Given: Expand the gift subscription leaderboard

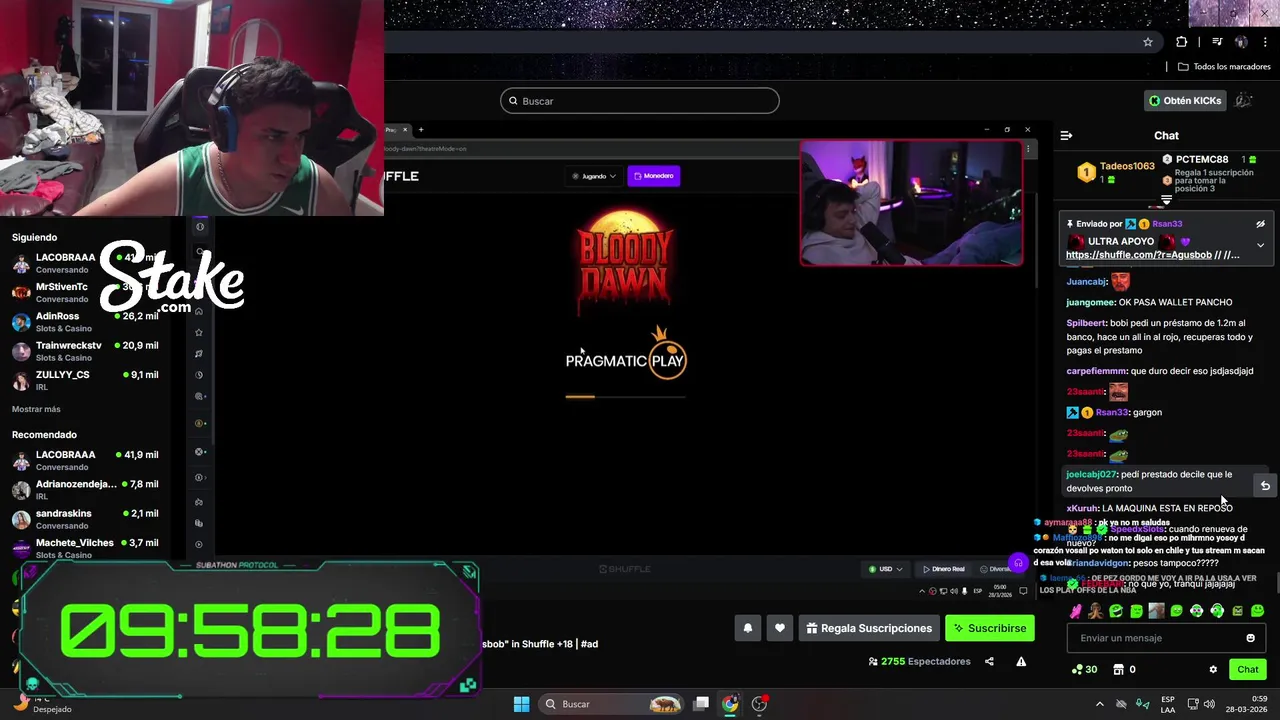Looking at the screenshot, I should click(1166, 200).
